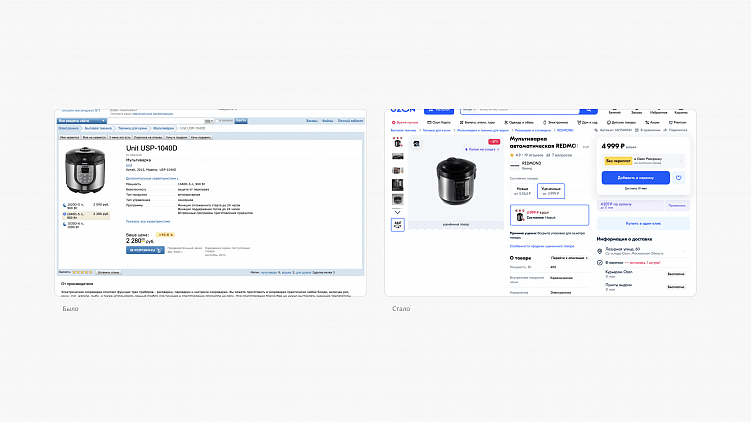Click the old layout search input field
751x422 pixels.
pos(156,121)
